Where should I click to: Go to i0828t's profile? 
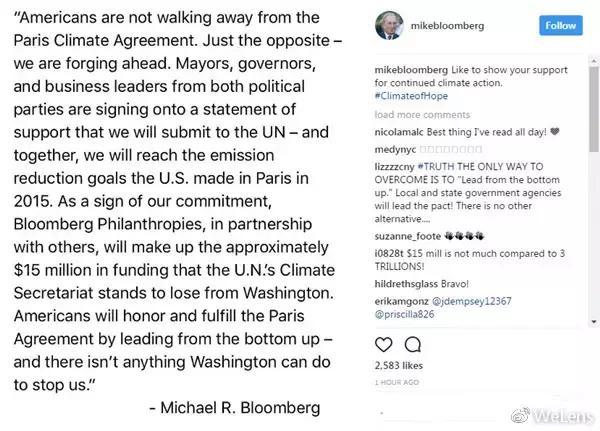click(x=387, y=253)
